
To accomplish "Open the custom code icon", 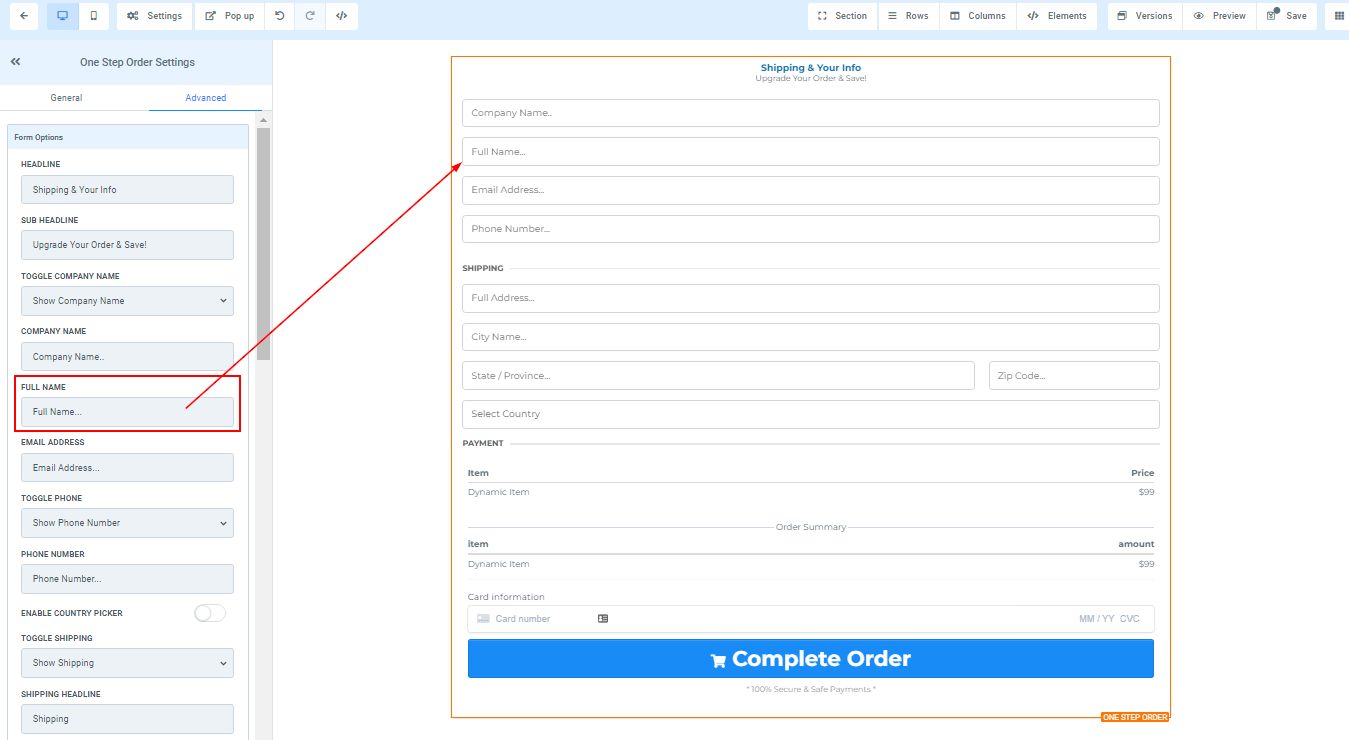I will point(342,16).
